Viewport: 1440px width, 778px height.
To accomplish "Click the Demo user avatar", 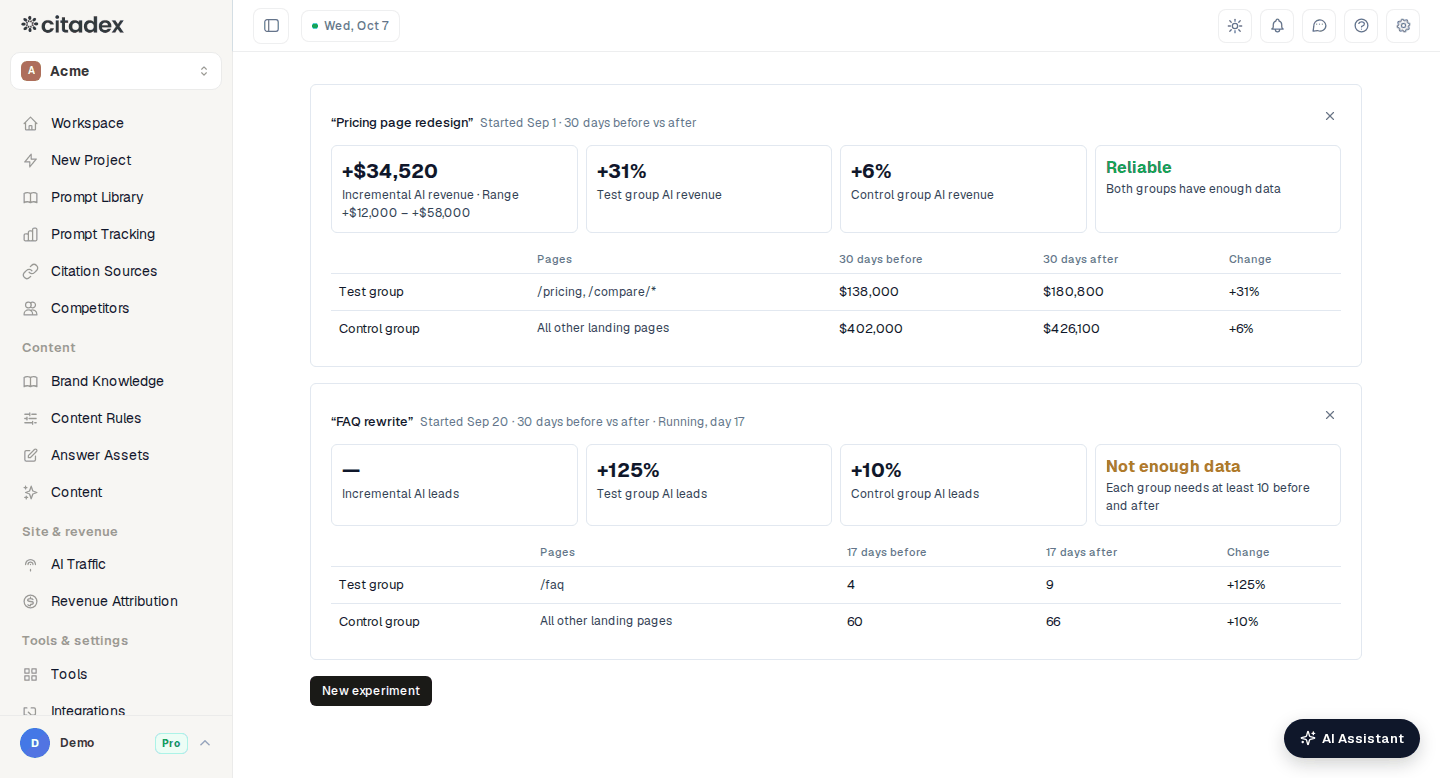I will pyautogui.click(x=35, y=743).
